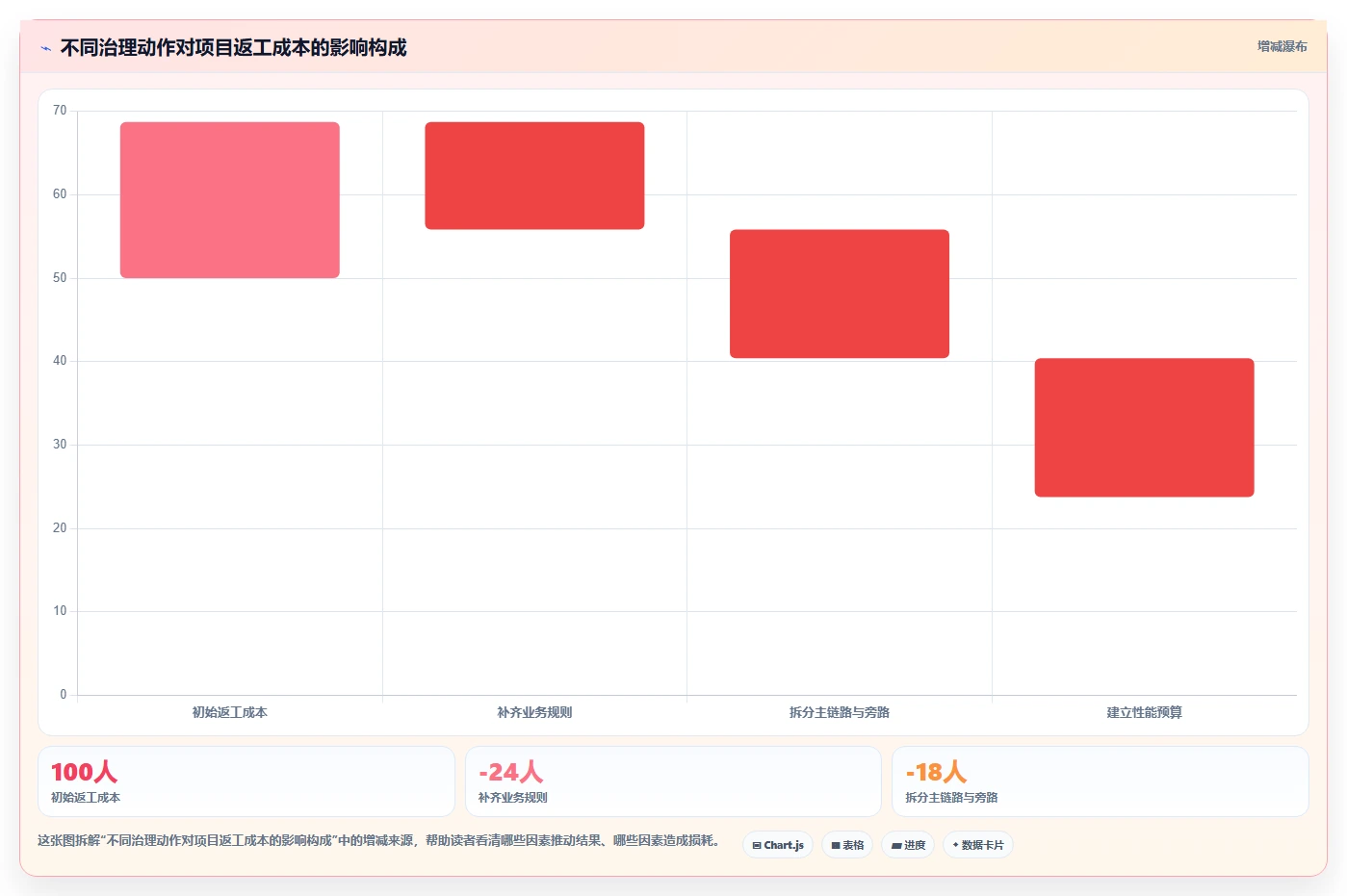Click the chart title 不同治理动作对项目返工成本的影响构成
The width and height of the screenshot is (1347, 896).
point(233,48)
